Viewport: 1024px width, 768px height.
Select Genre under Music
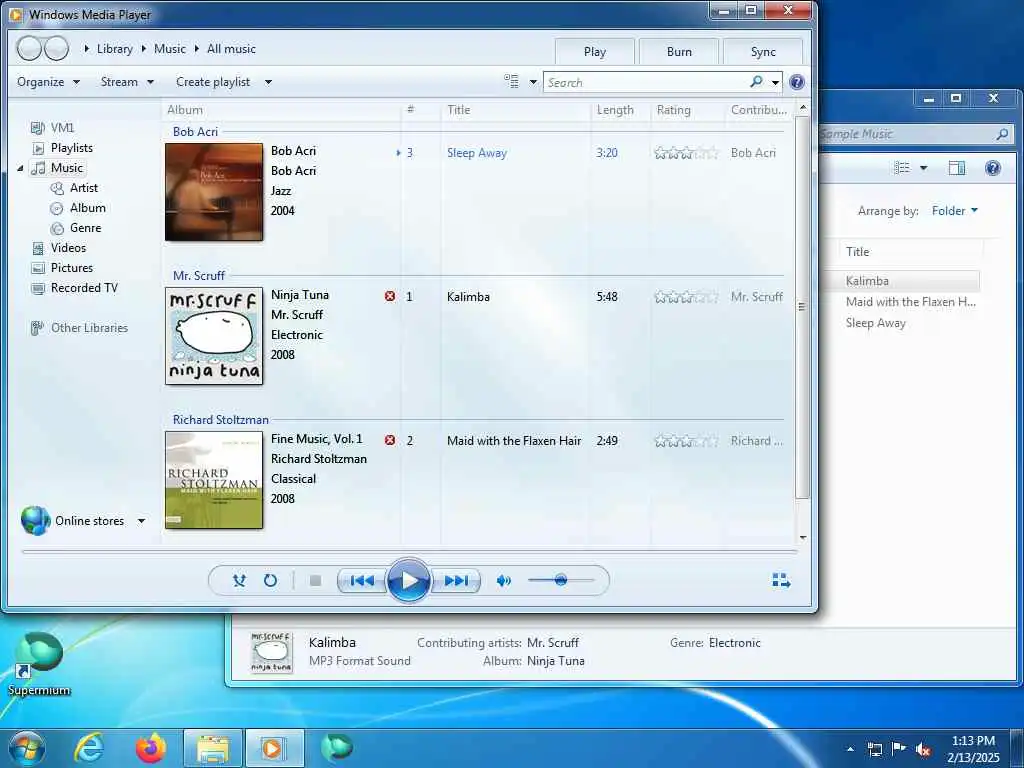point(76,228)
